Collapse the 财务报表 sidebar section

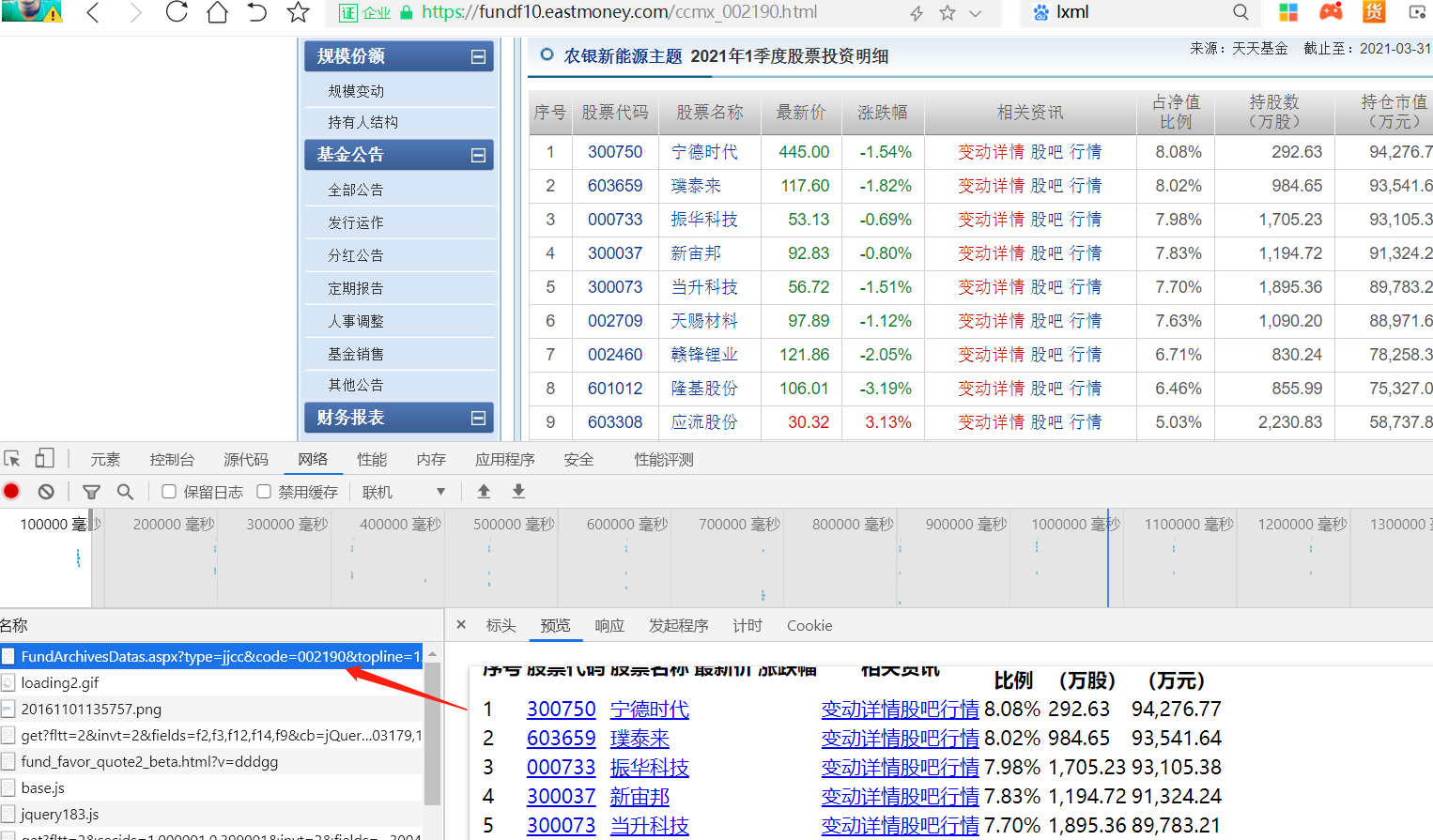tap(478, 418)
